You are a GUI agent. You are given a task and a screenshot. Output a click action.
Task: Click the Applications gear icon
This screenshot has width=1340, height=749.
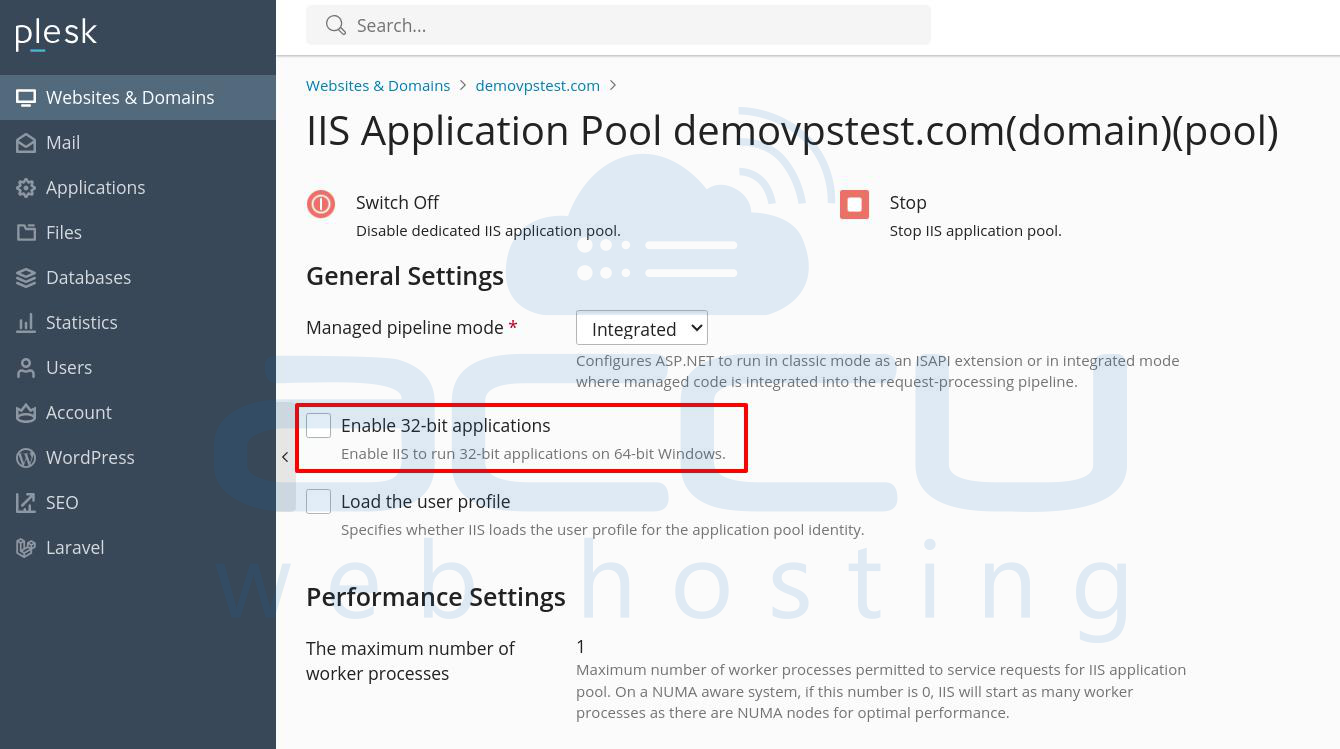(x=26, y=188)
